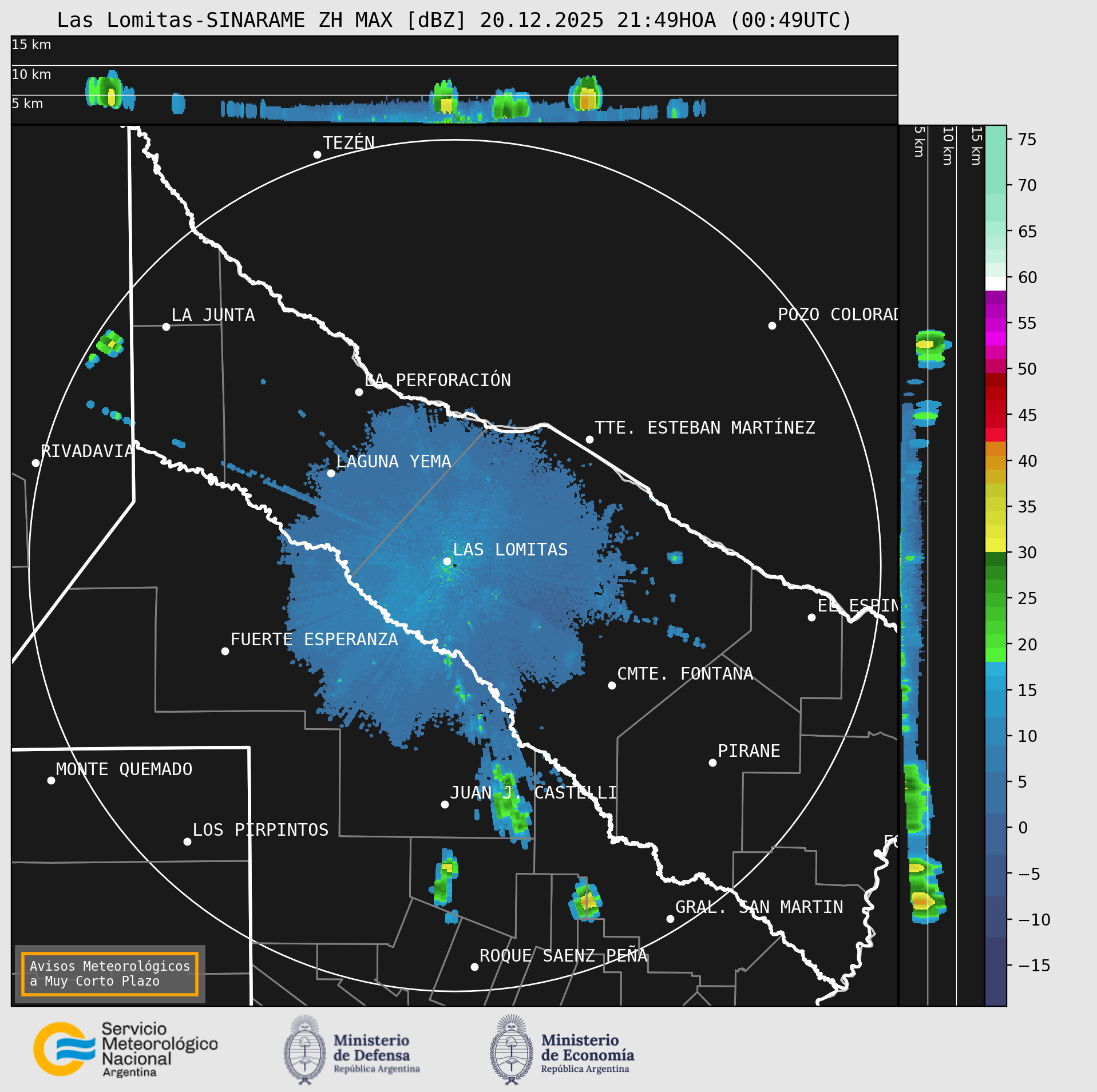The image size is (1097, 1092).
Task: Click the white 60 dBZ color band
Action: 996,284
